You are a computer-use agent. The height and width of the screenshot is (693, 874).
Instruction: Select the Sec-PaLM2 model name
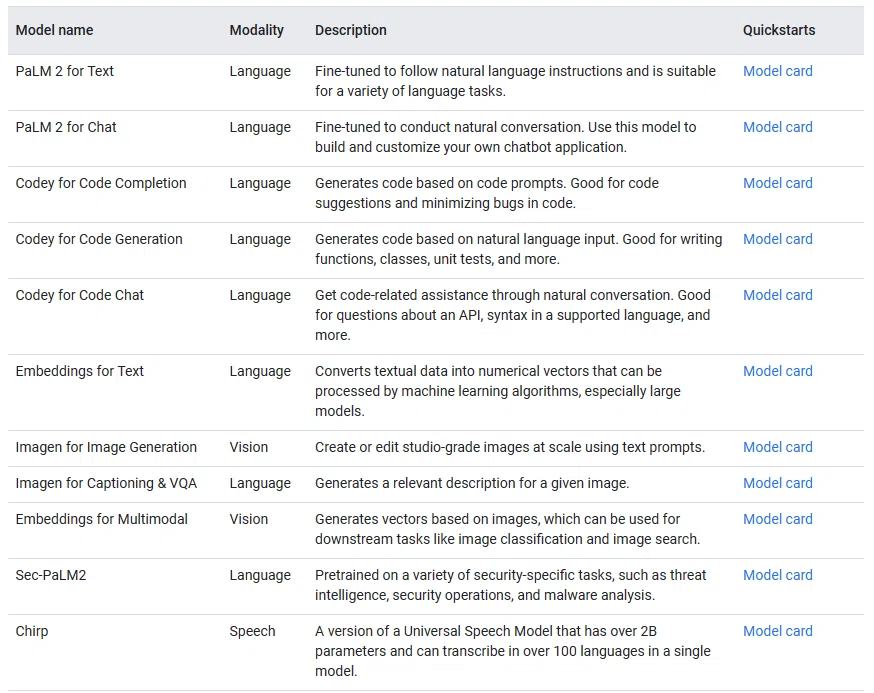click(51, 575)
